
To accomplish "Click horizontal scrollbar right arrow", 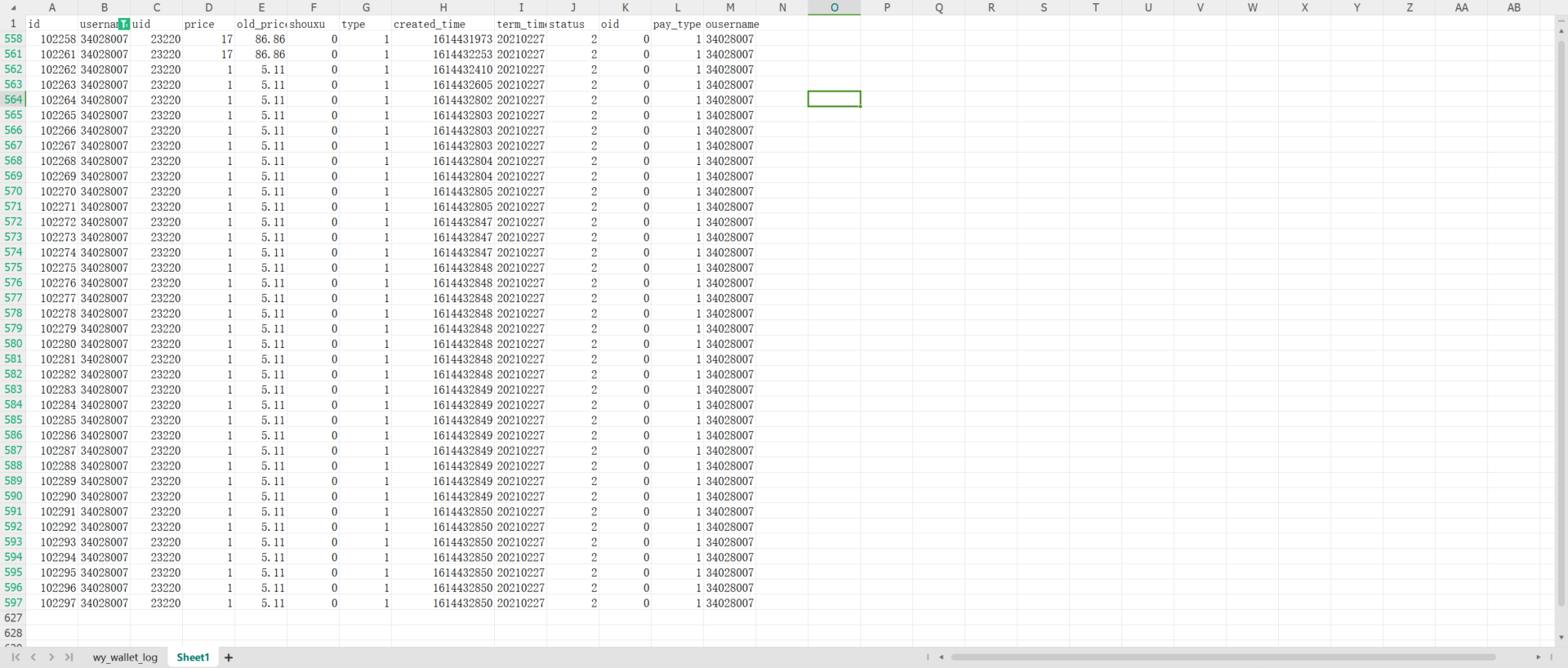I will point(1539,657).
